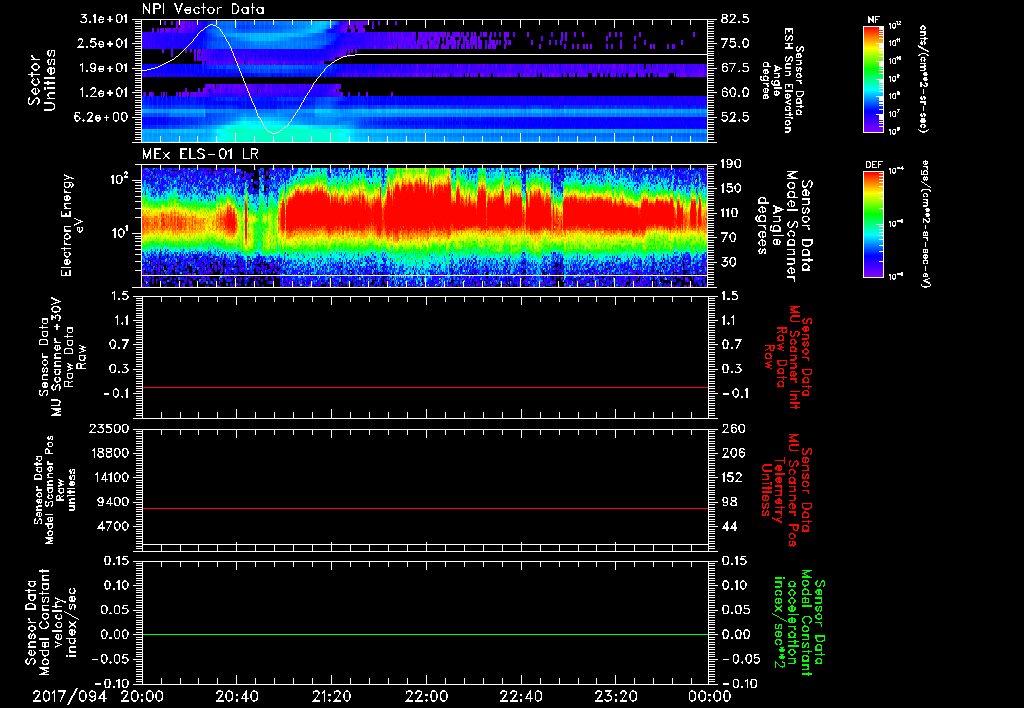
Task: Click the '190' scanner angle tick label
Action: click(731, 164)
